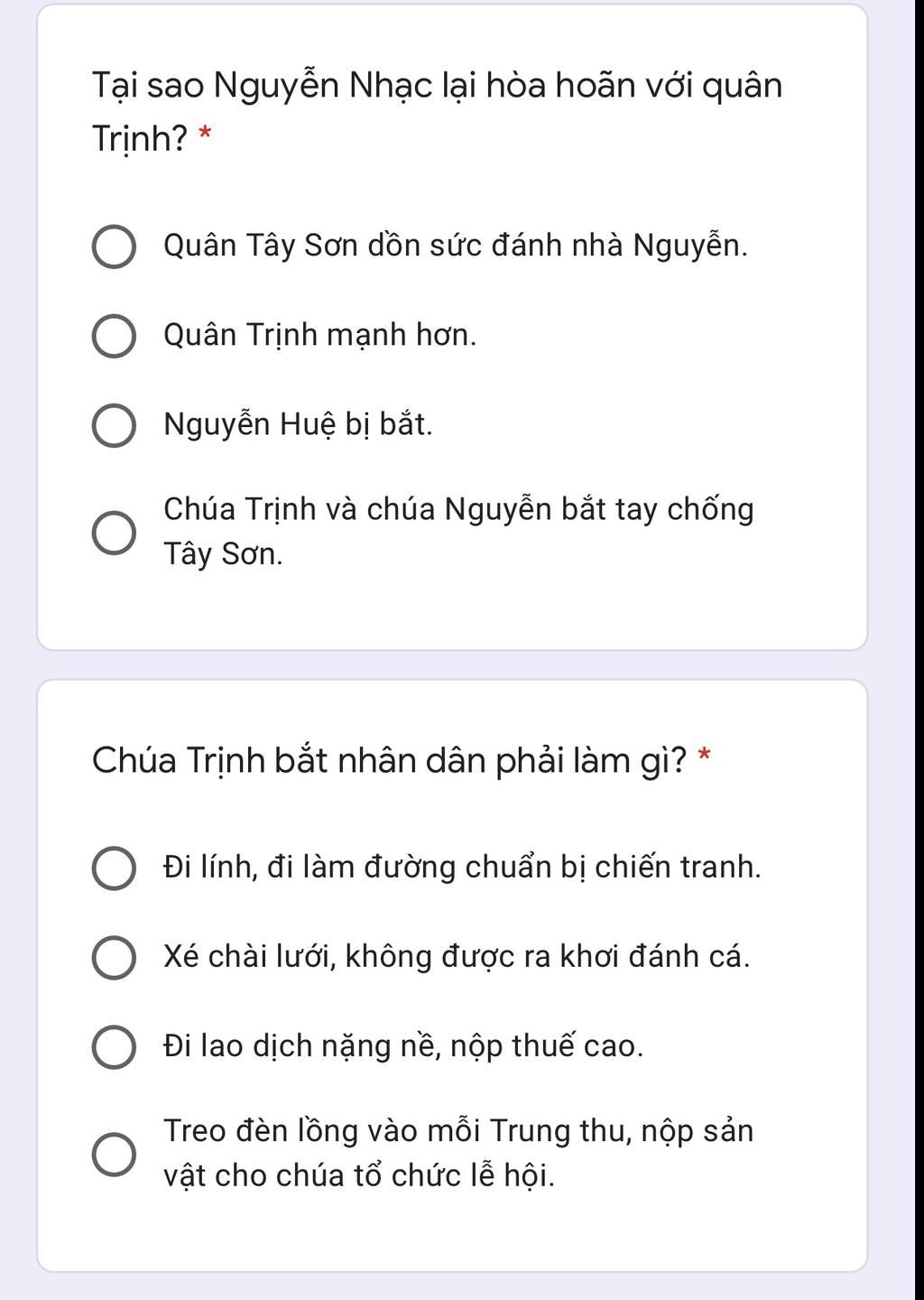Select radio 'Treo đèn lồng vào mỗi Trung thu'
The image size is (924, 1300).
pyautogui.click(x=115, y=1155)
